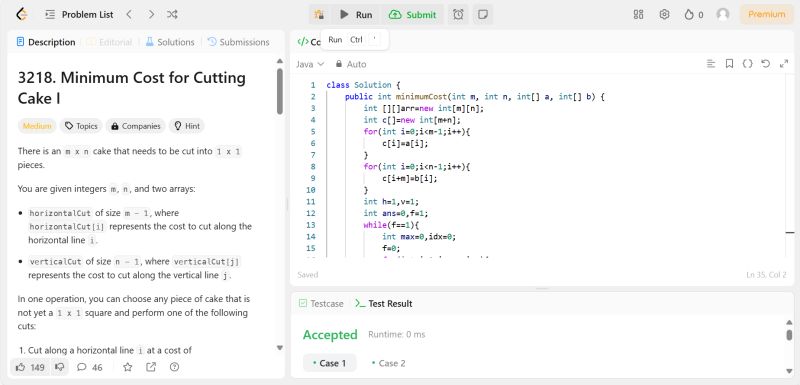Format the code with lines icon
This screenshot has height=385, width=800.
point(711,64)
